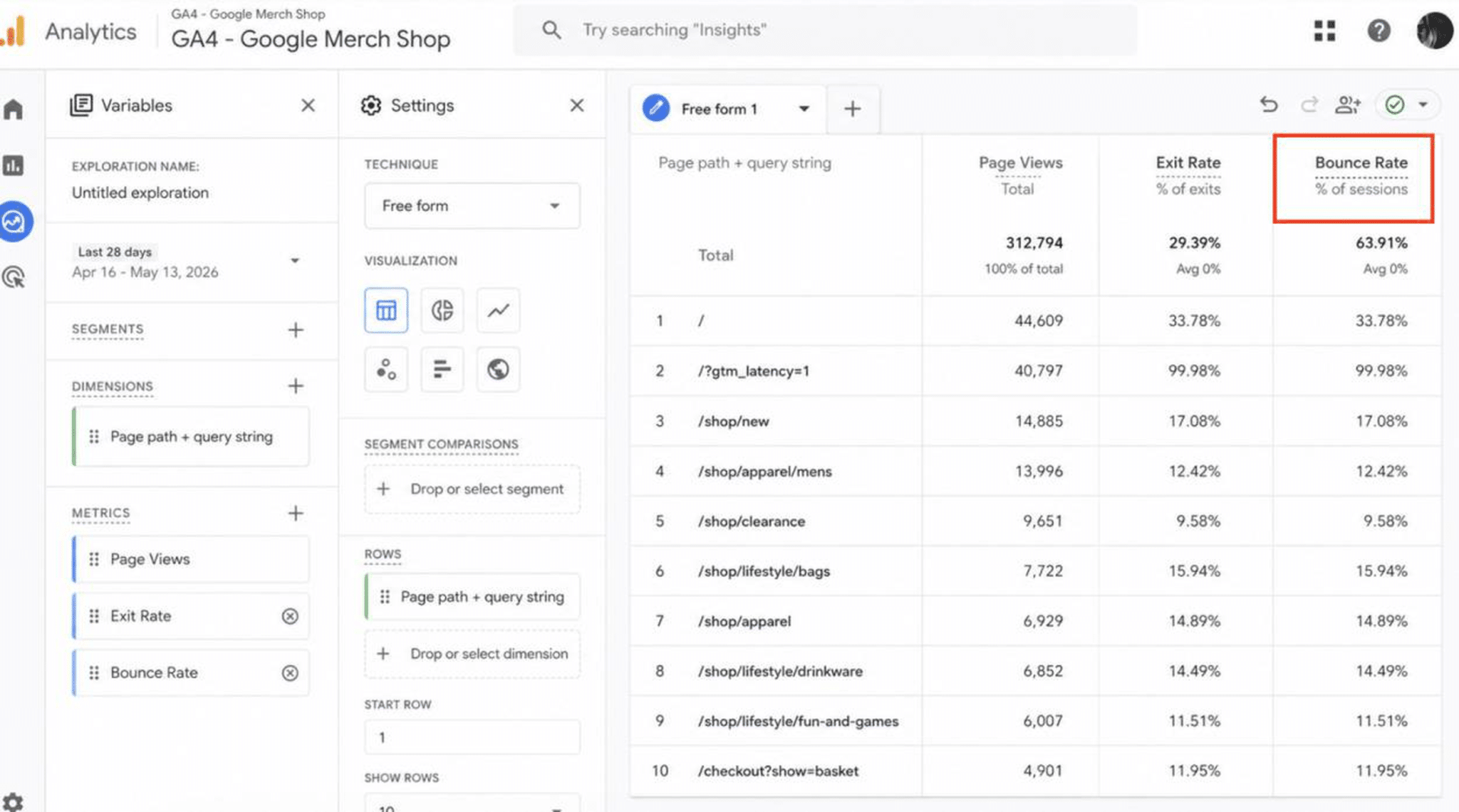Select the Bar chart visualization icon
1459x812 pixels.
pyautogui.click(x=442, y=369)
